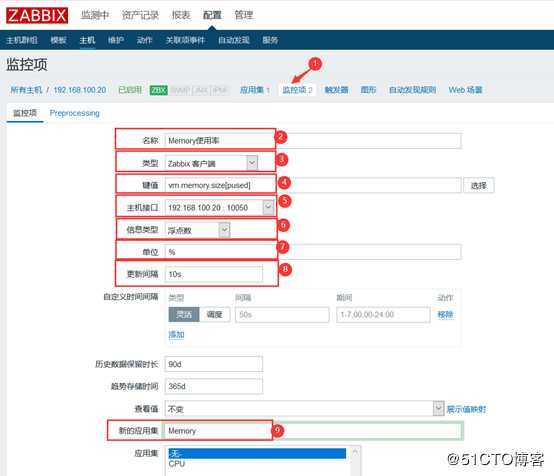Open the 资产记录 top menu

140,15
